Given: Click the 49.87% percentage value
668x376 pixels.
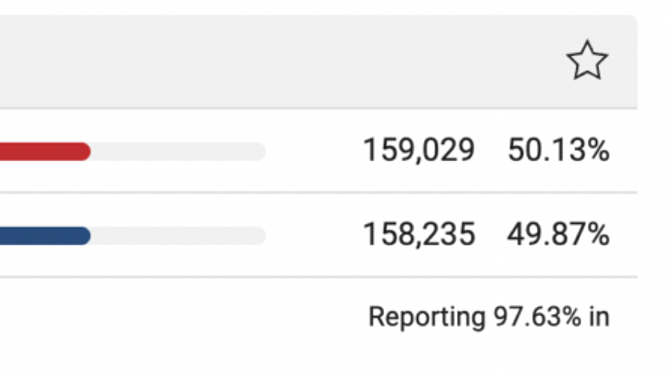Looking at the screenshot, I should pyautogui.click(x=559, y=235).
